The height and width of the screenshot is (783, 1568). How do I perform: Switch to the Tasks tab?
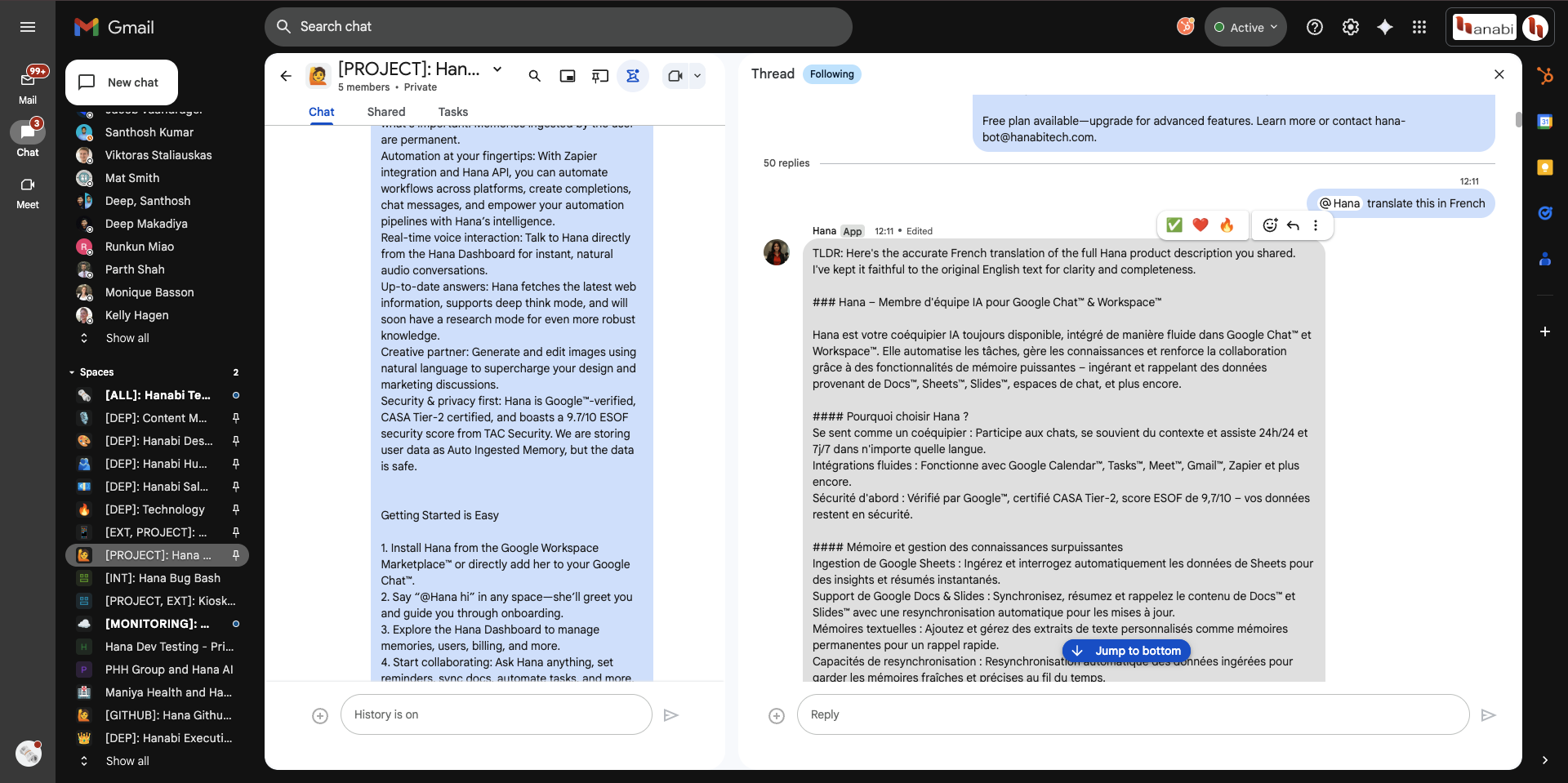[x=453, y=112]
